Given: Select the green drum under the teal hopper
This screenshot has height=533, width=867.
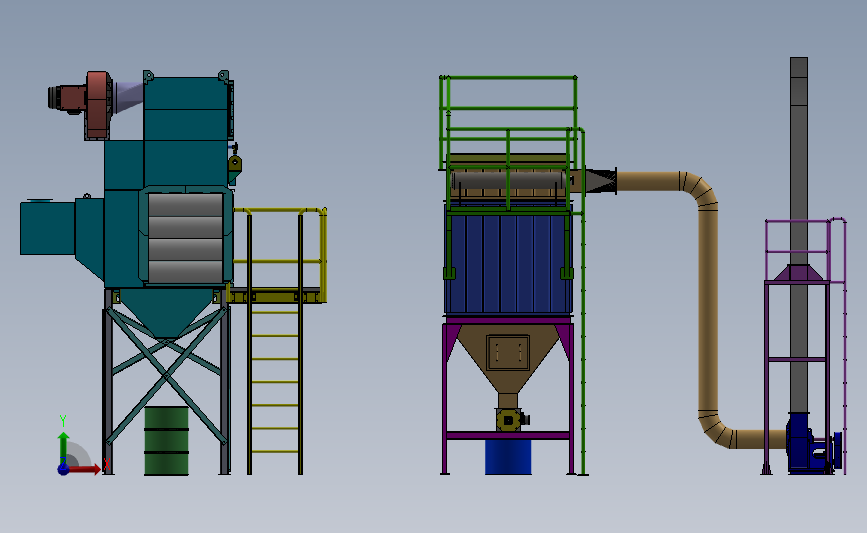Looking at the screenshot, I should pyautogui.click(x=166, y=441).
